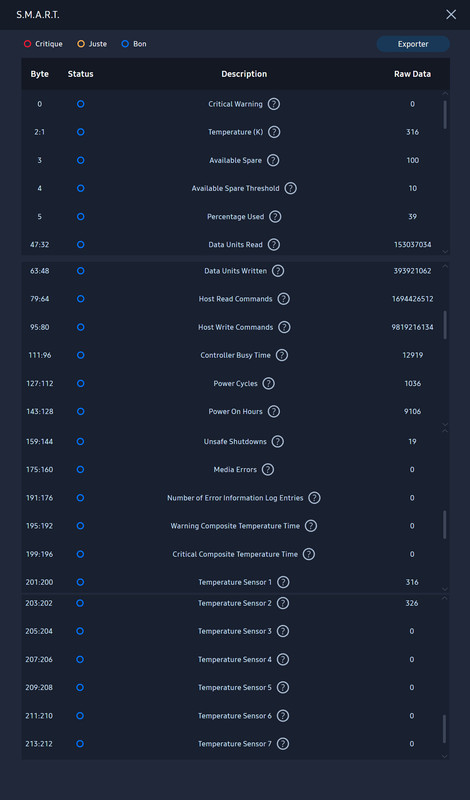
Task: Select the orange Juste legend circle
Action: pyautogui.click(x=81, y=44)
